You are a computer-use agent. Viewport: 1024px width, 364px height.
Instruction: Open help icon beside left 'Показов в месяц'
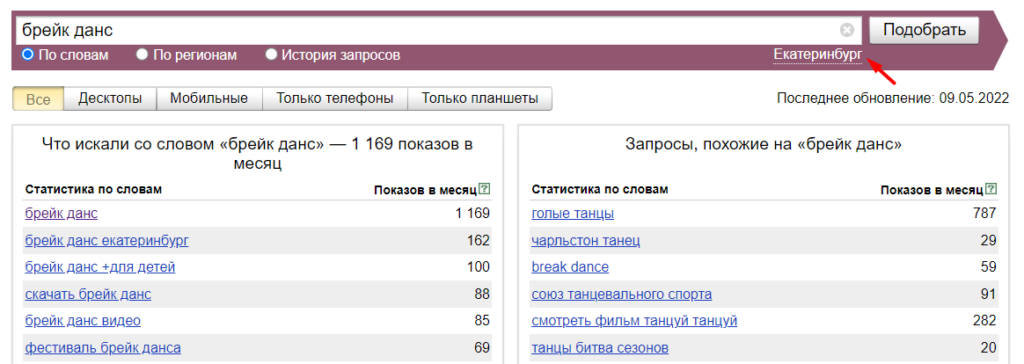[484, 189]
